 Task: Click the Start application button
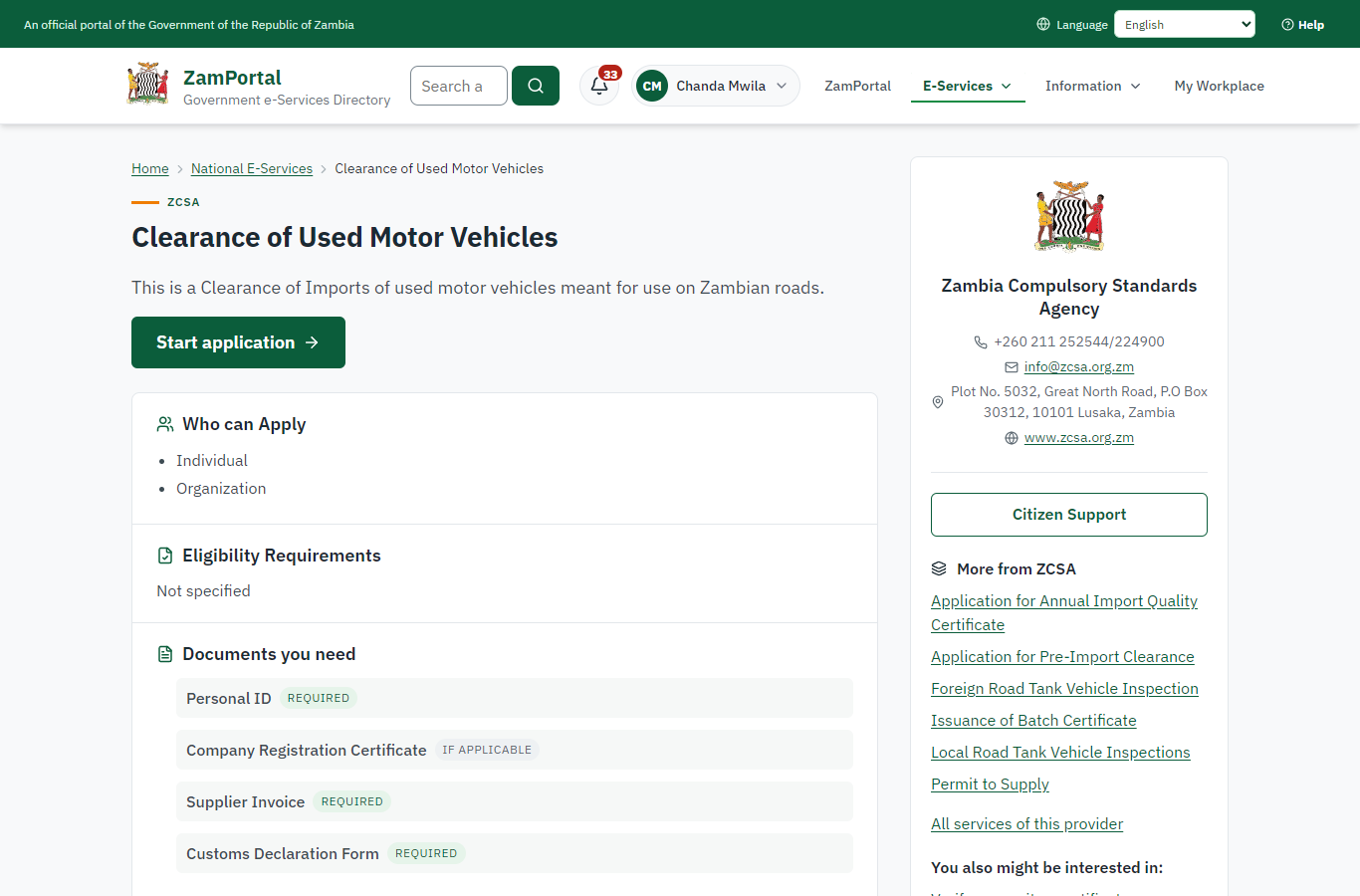pos(238,342)
